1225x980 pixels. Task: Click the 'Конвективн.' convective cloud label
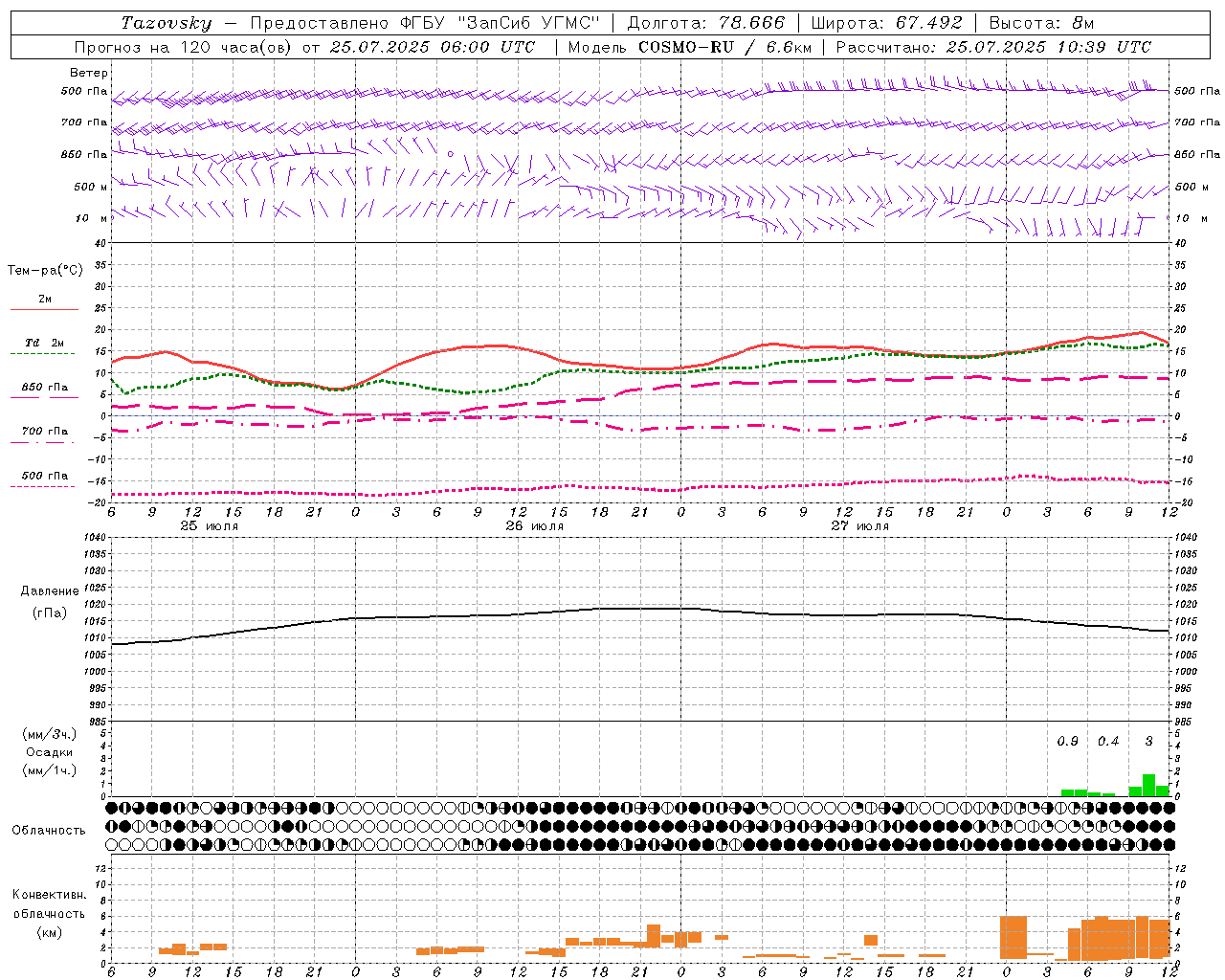click(50, 895)
